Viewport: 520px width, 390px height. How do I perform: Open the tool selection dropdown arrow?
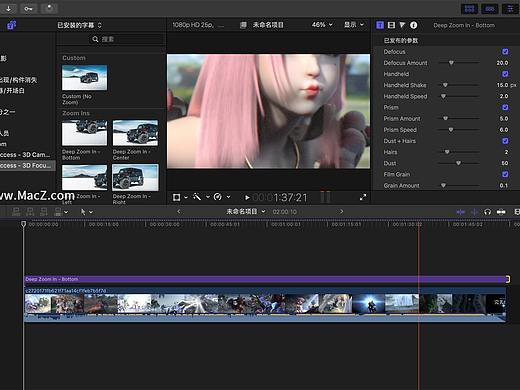pos(91,212)
